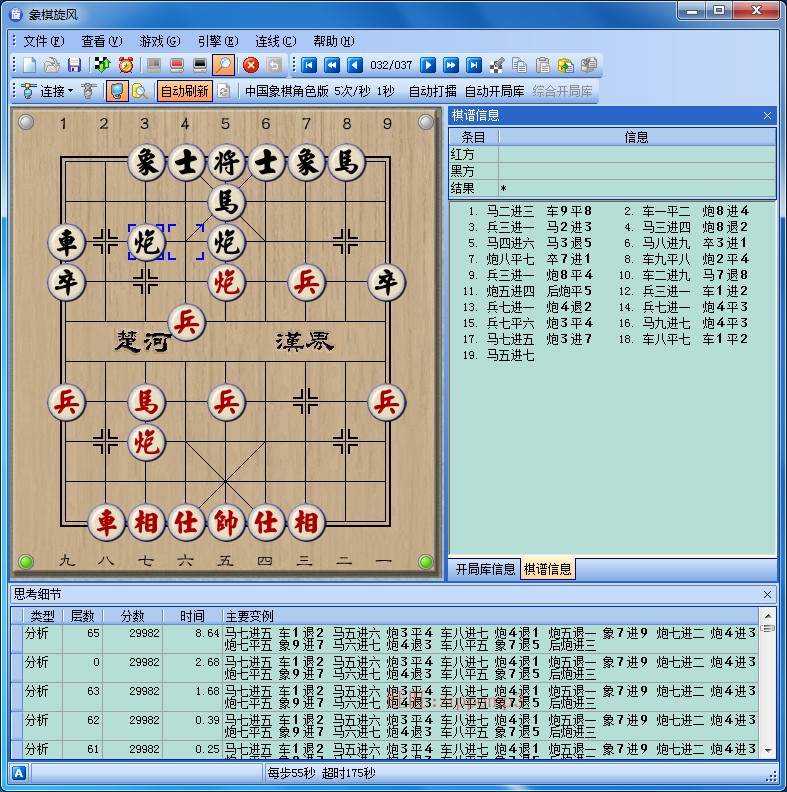
Task: Click the 层数 column header
Action: pyautogui.click(x=82, y=616)
